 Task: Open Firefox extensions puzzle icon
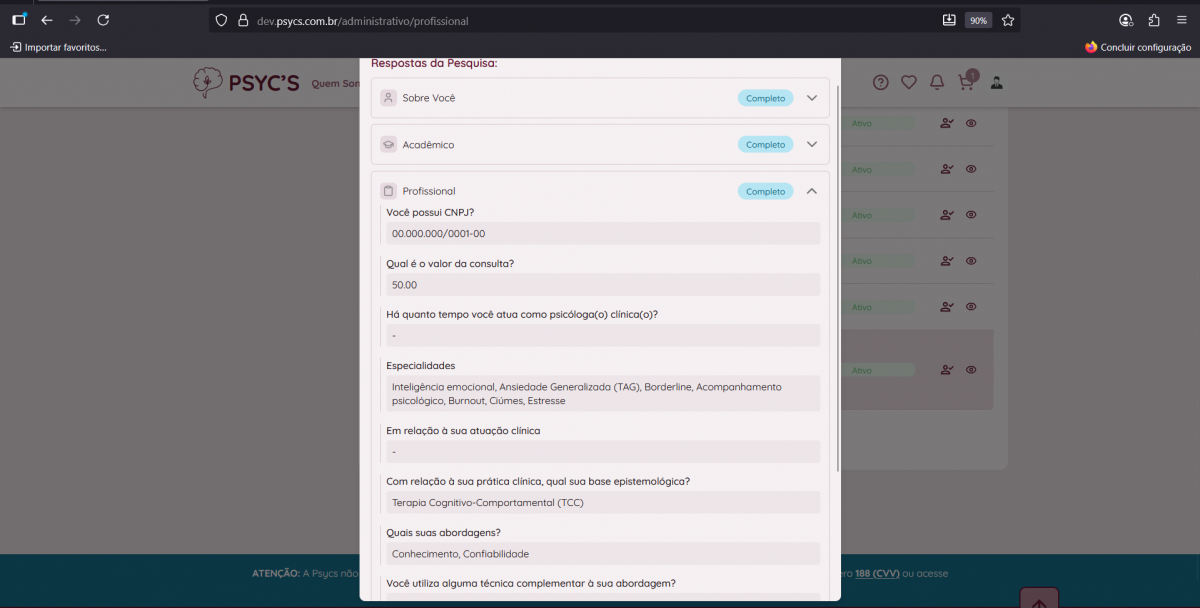click(1154, 20)
